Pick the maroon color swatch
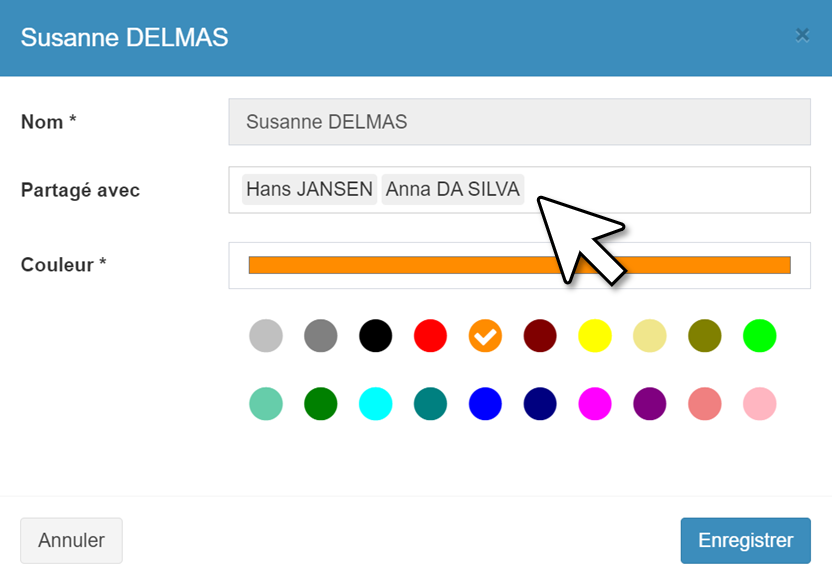832x584 pixels. 541,336
